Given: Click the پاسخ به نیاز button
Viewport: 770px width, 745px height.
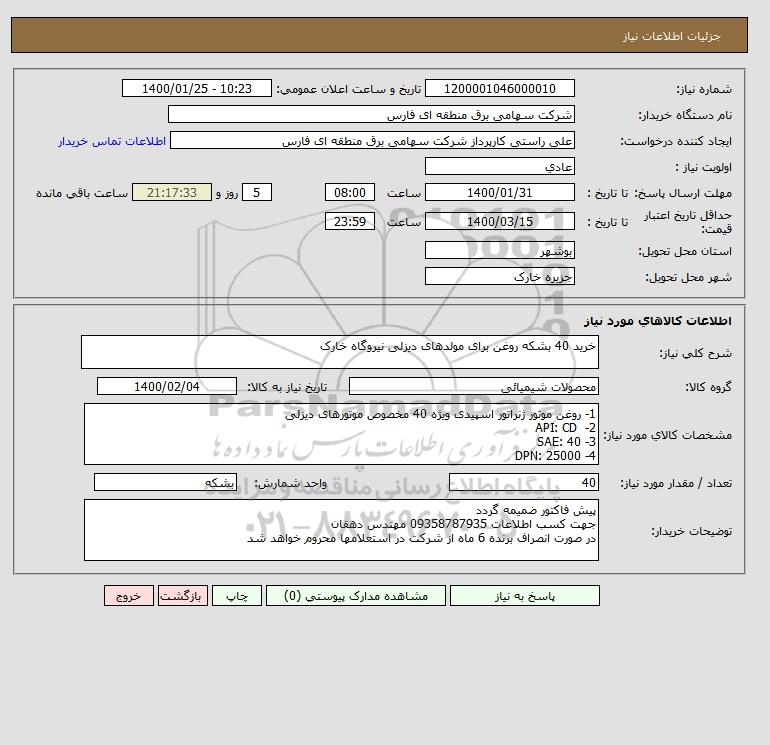Looking at the screenshot, I should coord(524,596).
